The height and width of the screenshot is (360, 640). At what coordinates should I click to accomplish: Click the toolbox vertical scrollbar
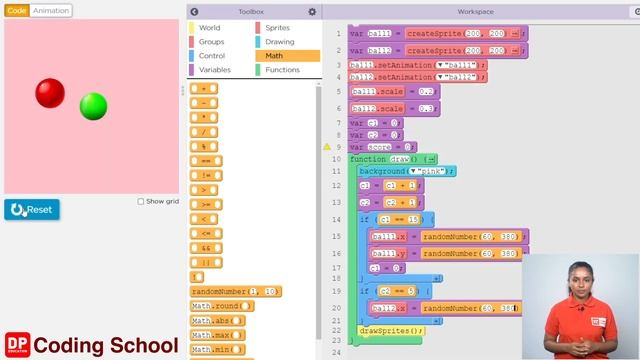pos(318,212)
